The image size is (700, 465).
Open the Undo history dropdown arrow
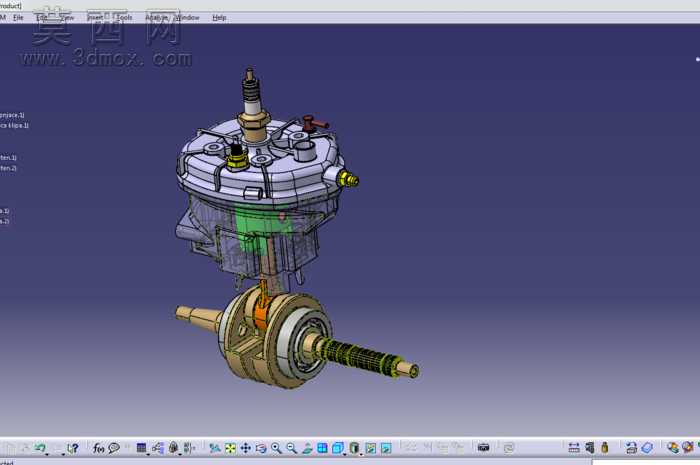[47, 453]
